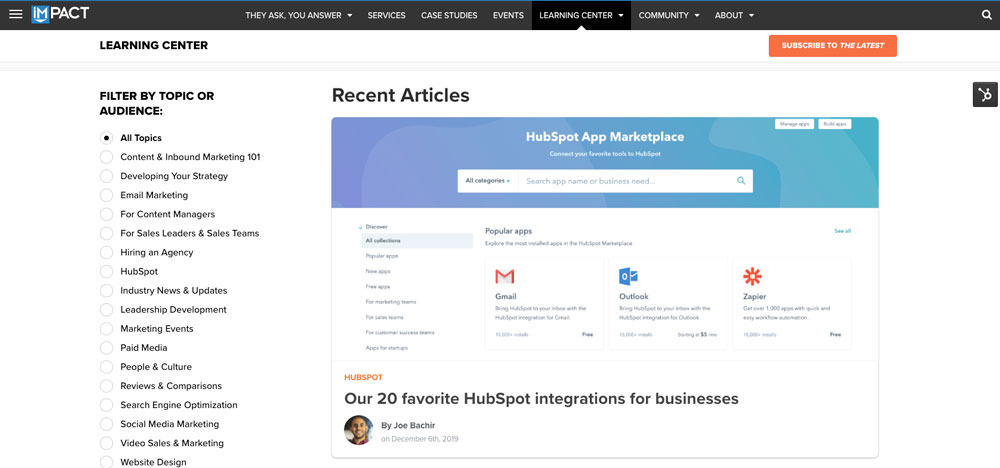Click Joe Bachir's author avatar

pyautogui.click(x=358, y=430)
